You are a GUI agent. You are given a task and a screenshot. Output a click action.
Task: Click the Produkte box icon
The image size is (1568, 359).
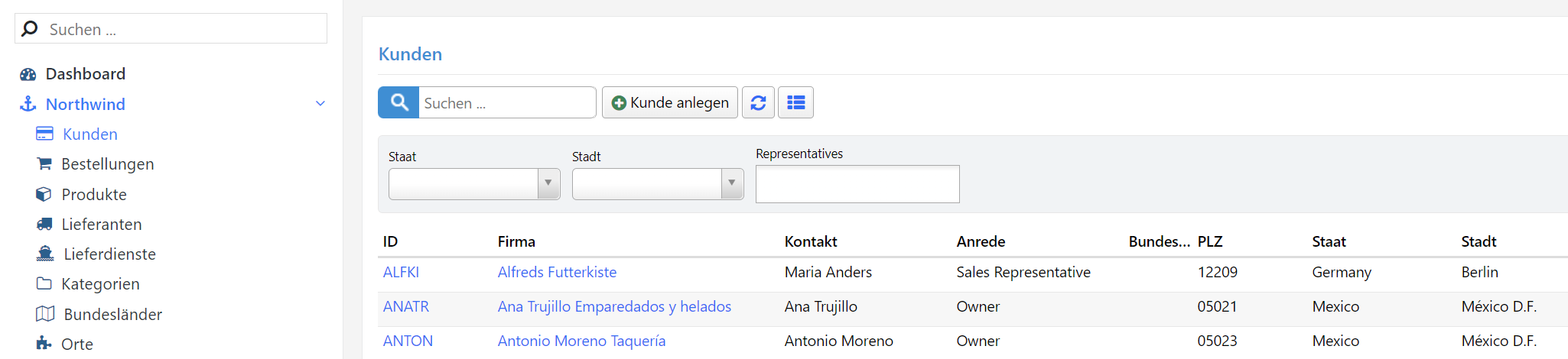(x=44, y=194)
